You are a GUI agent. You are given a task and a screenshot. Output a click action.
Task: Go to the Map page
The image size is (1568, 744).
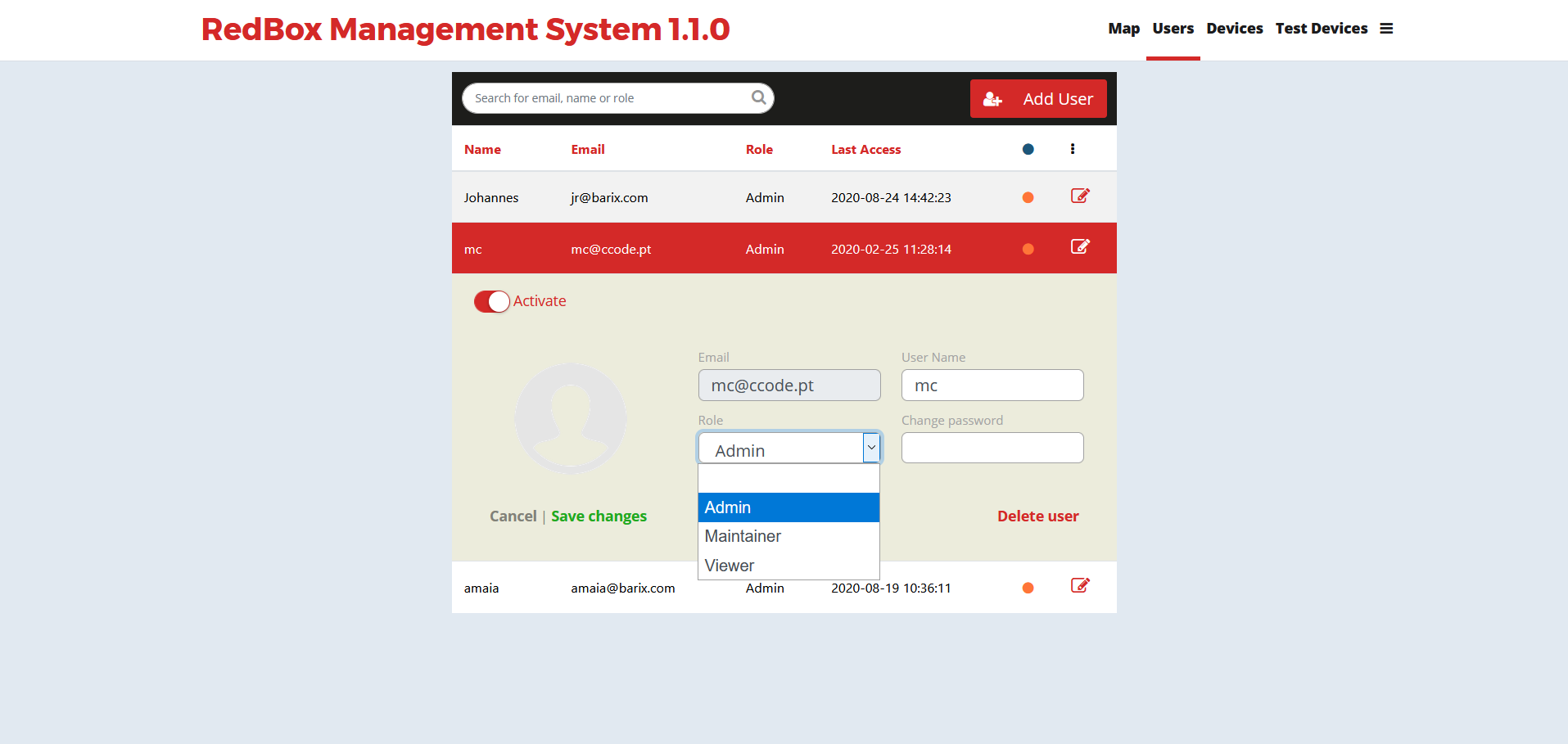click(1123, 29)
